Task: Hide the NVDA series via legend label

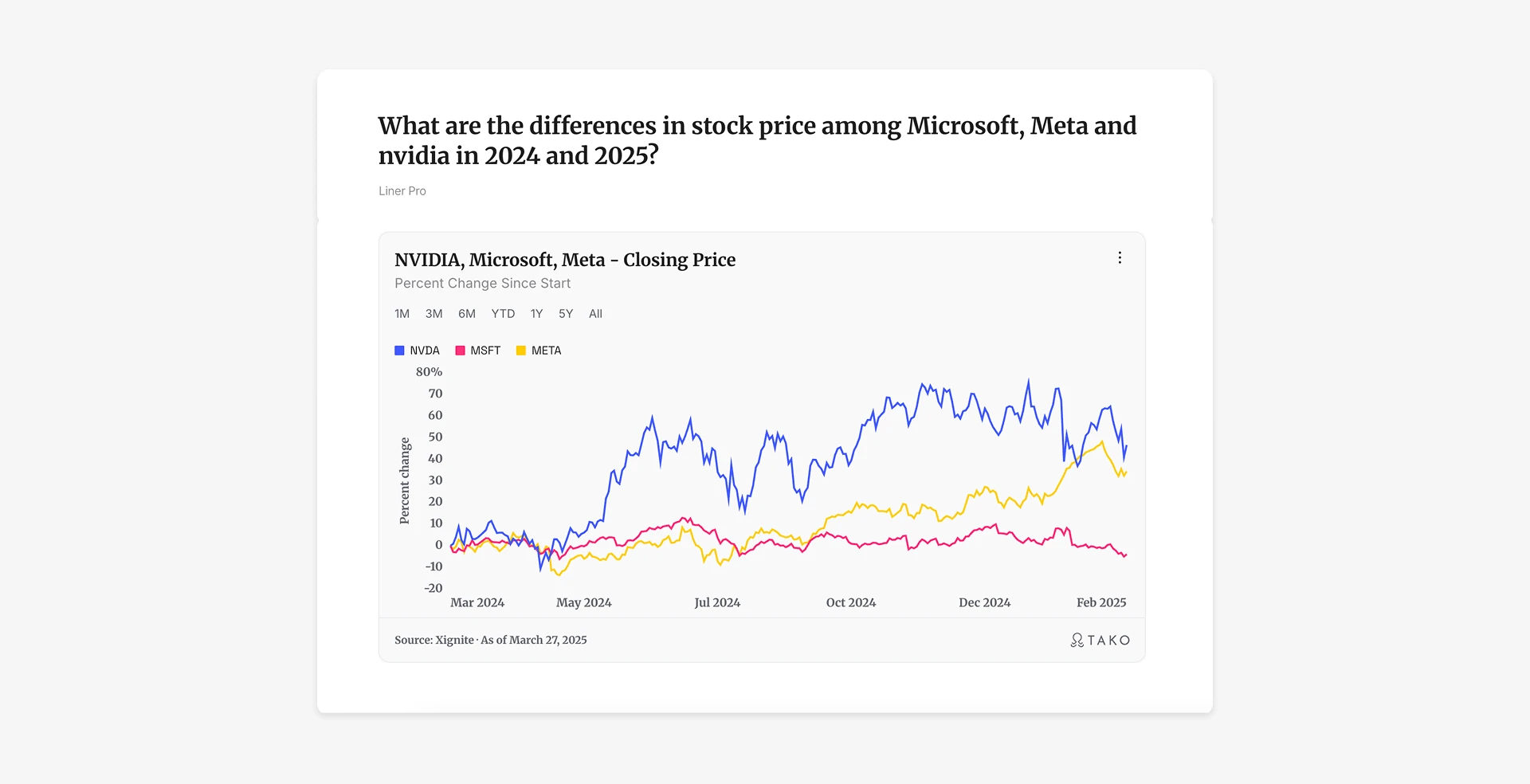Action: pyautogui.click(x=425, y=351)
